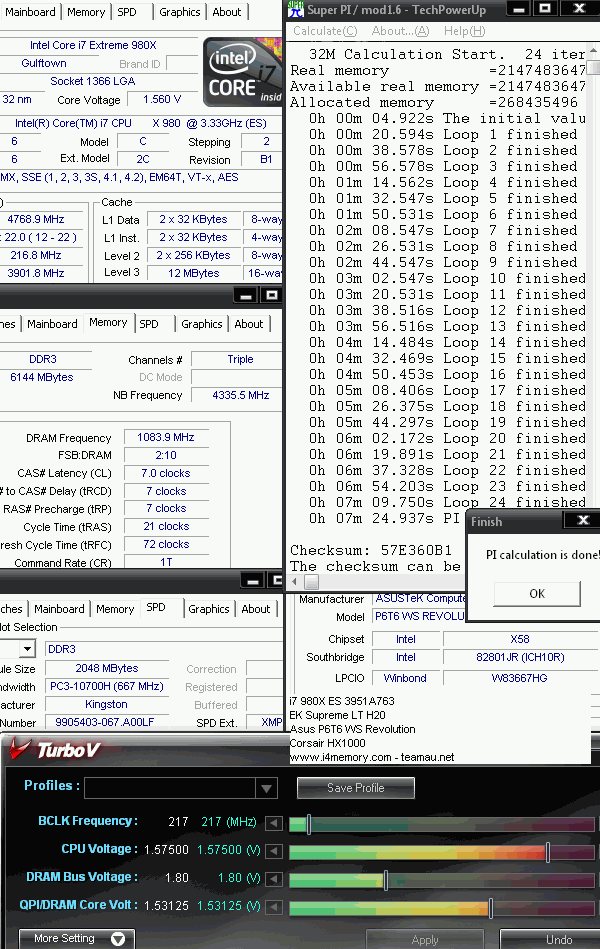Screen dimensions: 600x949
Task: Select Memory tab in CPU-Z window showing Kingston module
Action: tap(115, 609)
